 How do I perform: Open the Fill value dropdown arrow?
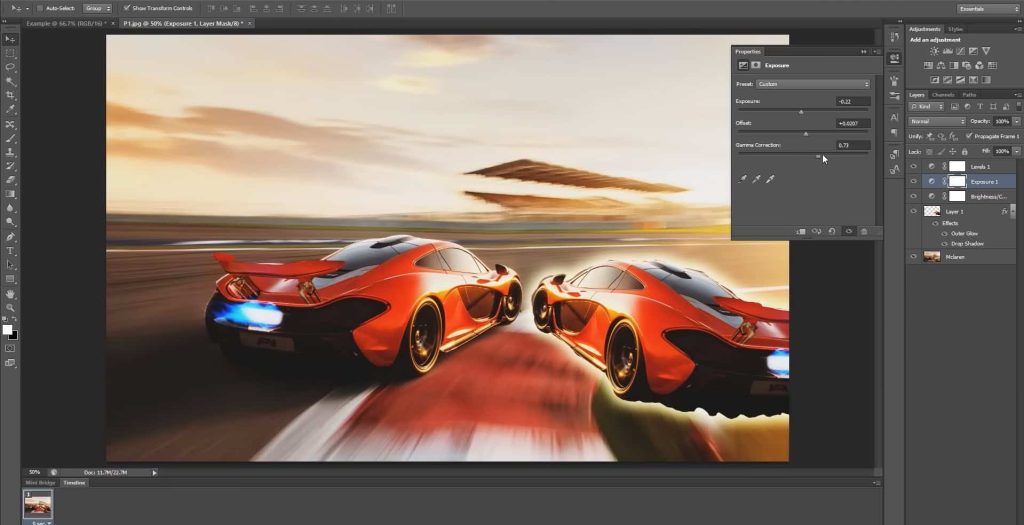pyautogui.click(x=1017, y=151)
